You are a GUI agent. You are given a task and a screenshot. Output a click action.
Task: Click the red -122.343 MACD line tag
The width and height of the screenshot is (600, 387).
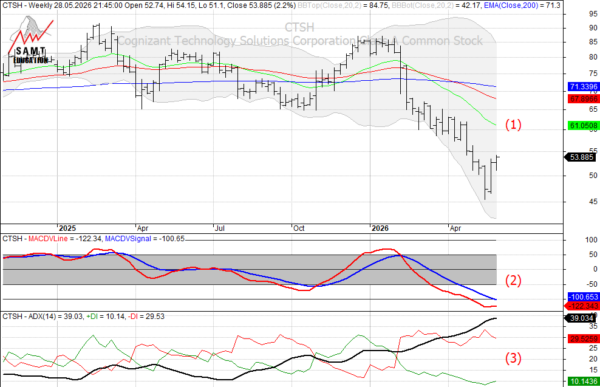(582, 306)
